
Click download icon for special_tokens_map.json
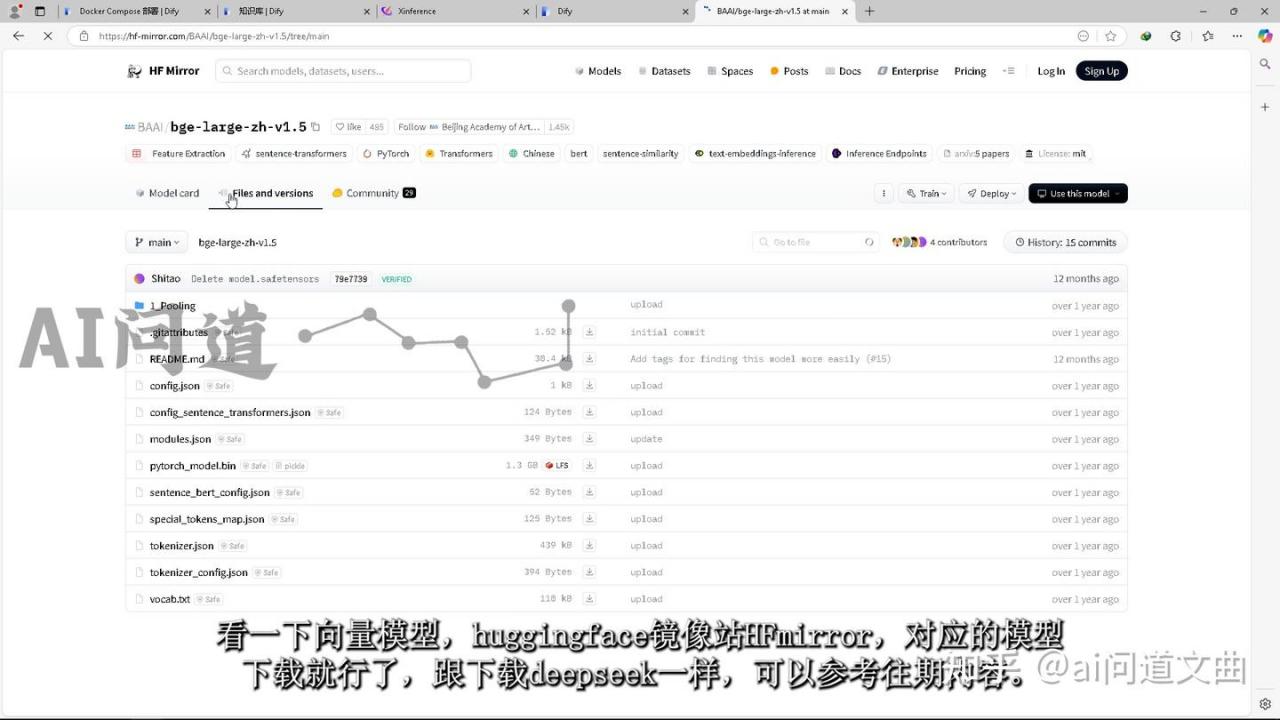coord(589,519)
